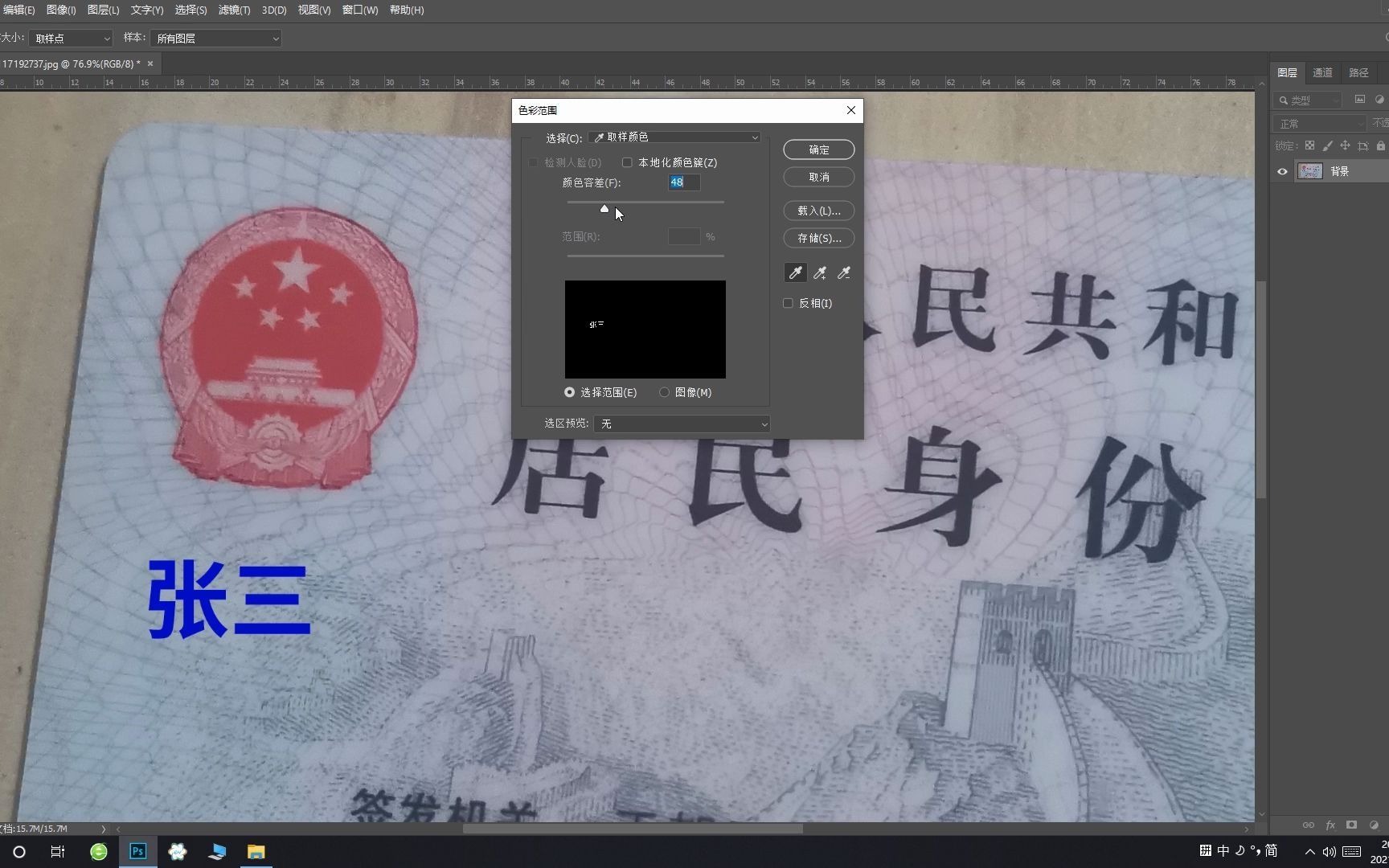Click the 范围 slider track
Screen dimensions: 1389x868
[645, 256]
